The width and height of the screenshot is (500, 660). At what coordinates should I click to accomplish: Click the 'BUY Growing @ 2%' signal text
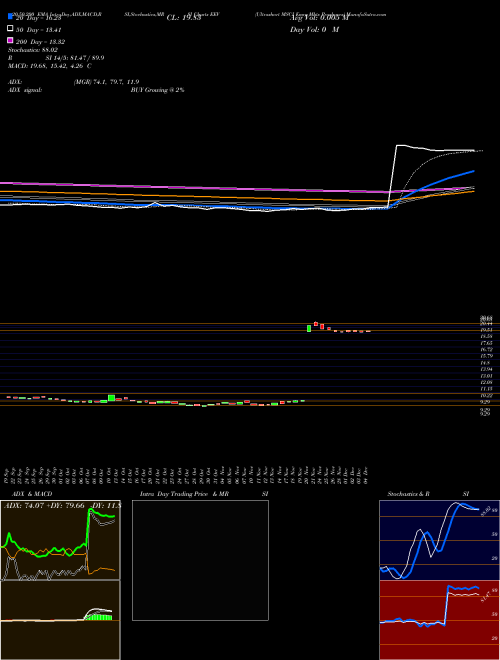[x=157, y=90]
